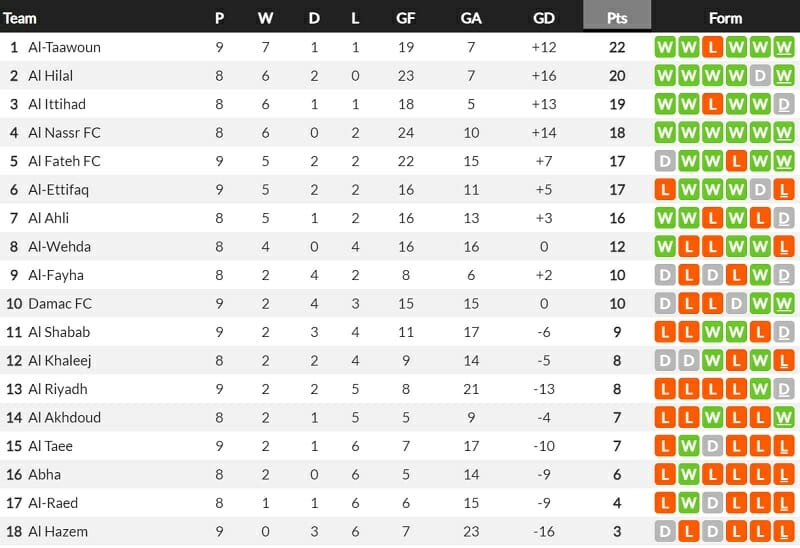This screenshot has width=800, height=548.
Task: Open the Al Nassr FC team link
Action: pyautogui.click(x=65, y=133)
